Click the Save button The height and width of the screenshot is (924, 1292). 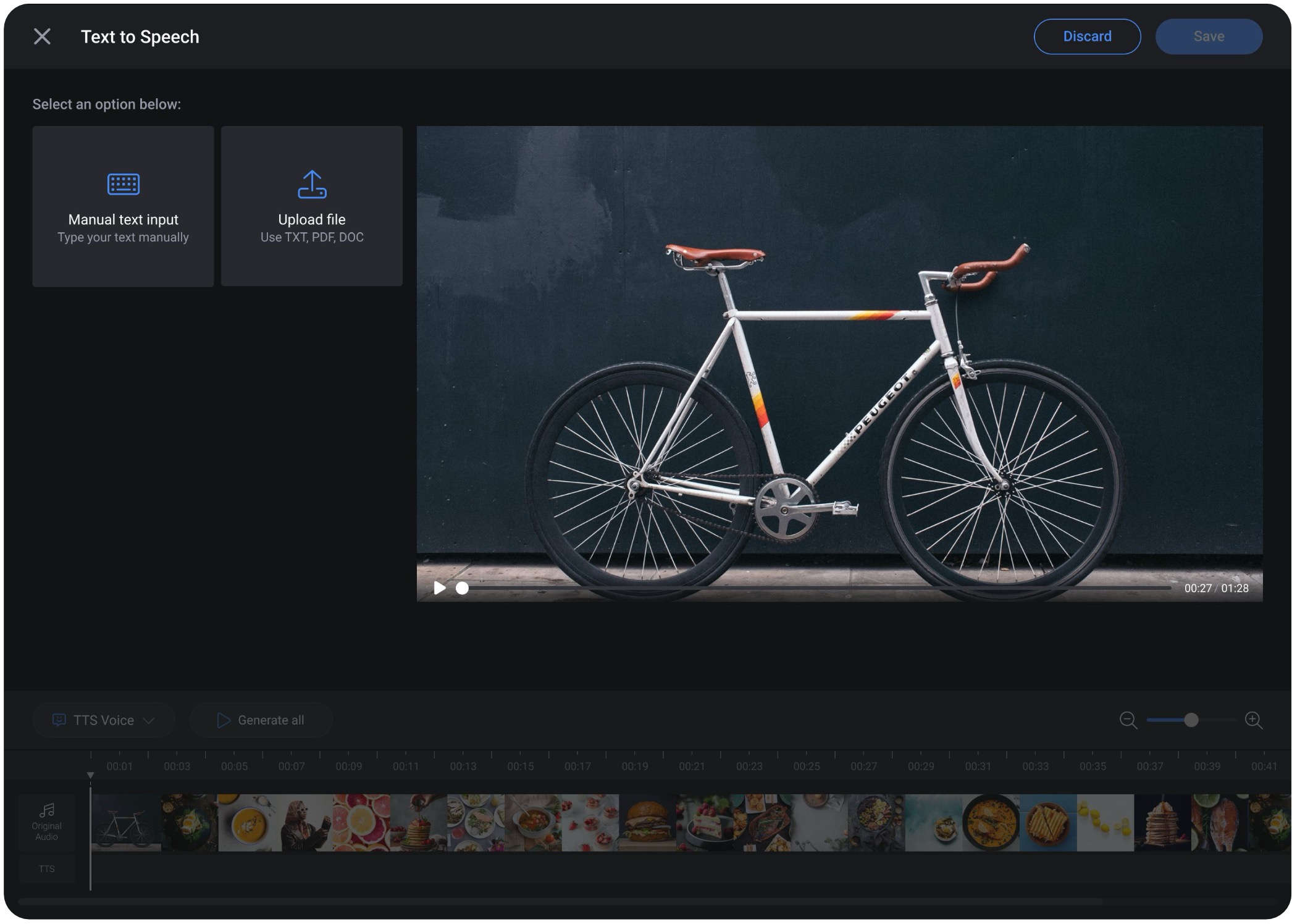coord(1209,36)
